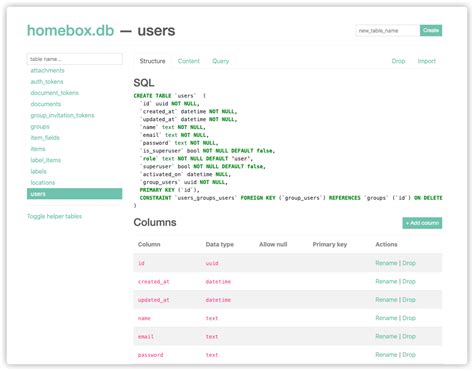Click the CONSTRAINT users_groups_users SQL line
This screenshot has width=474, height=371.
291,198
